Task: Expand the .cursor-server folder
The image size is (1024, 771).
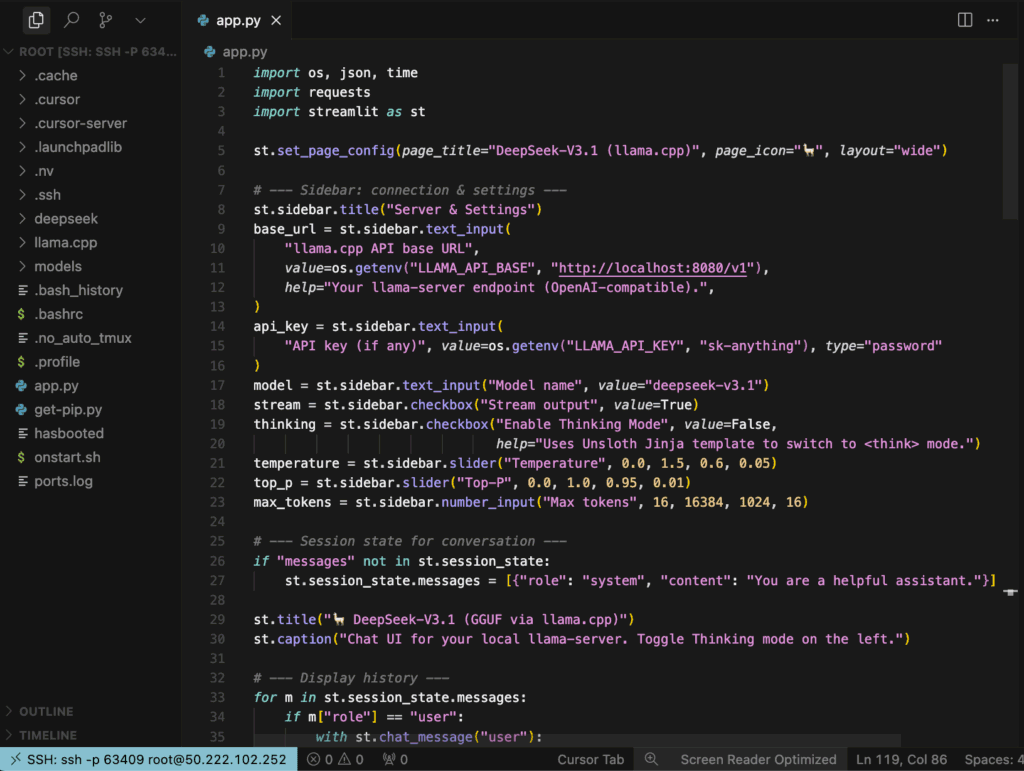Action: [91, 123]
